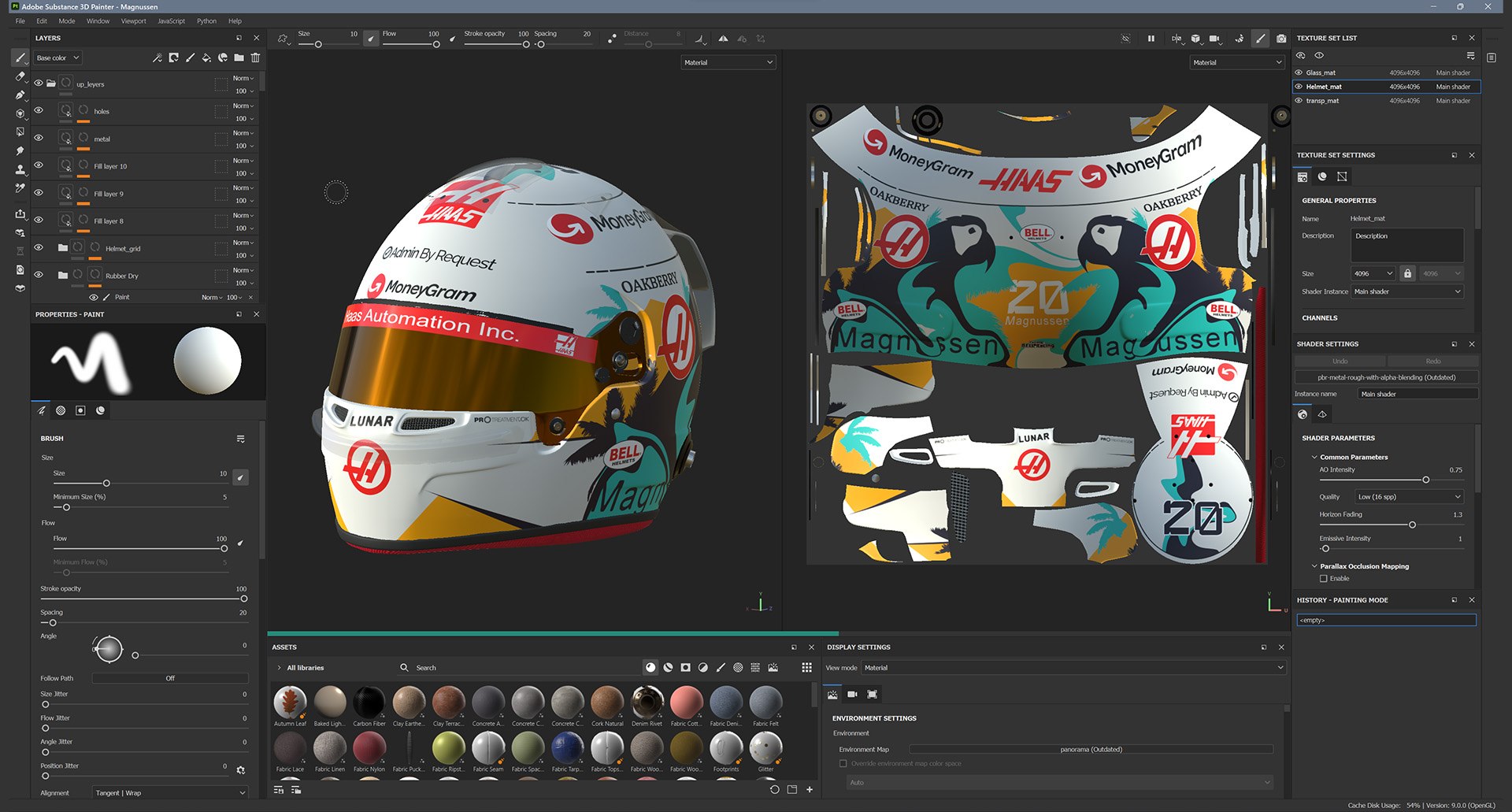Add a new folder in Layers

[x=239, y=57]
